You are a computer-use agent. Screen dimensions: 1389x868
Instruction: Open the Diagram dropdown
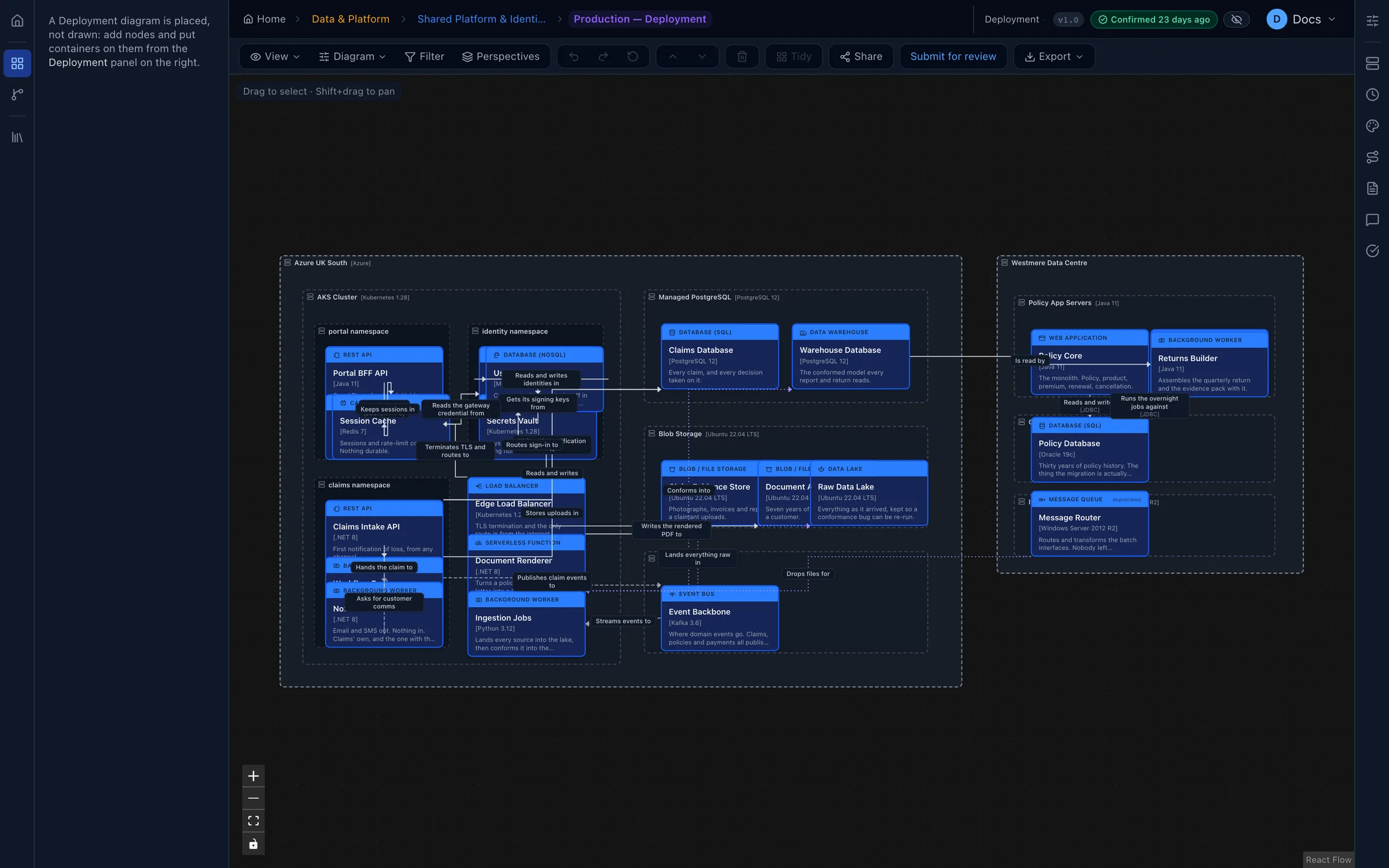tap(352, 57)
